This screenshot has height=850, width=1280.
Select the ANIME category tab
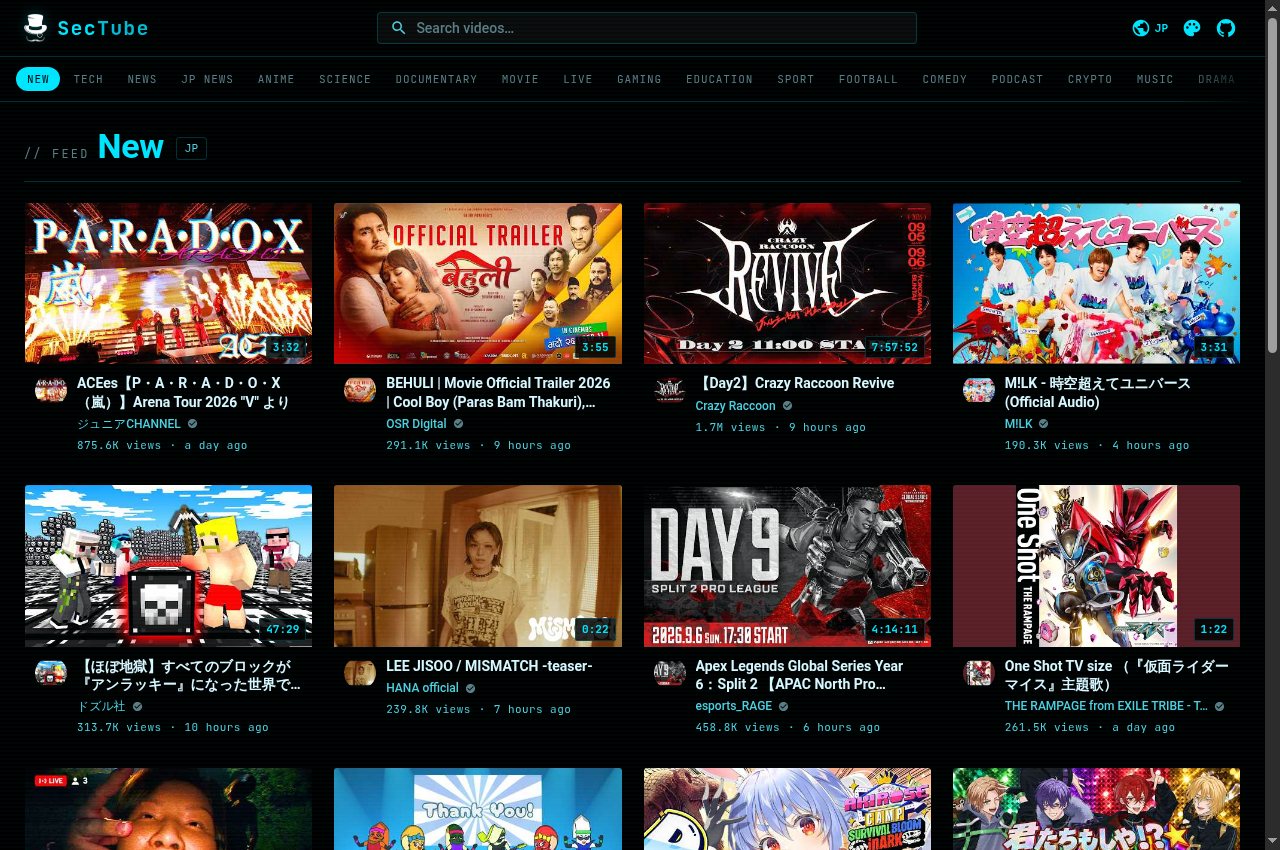coord(276,79)
